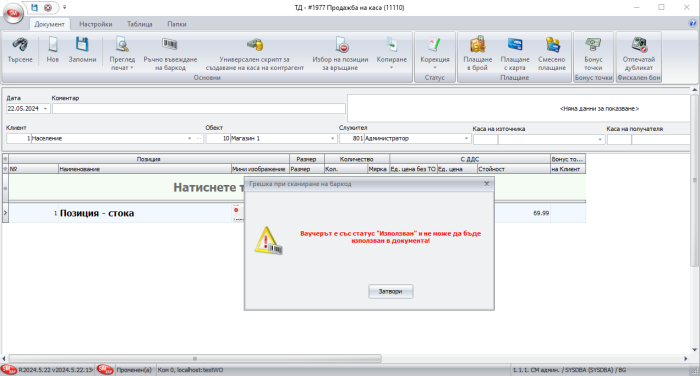Open the Дата calendar dropdown
The image size is (700, 376).
45,109
